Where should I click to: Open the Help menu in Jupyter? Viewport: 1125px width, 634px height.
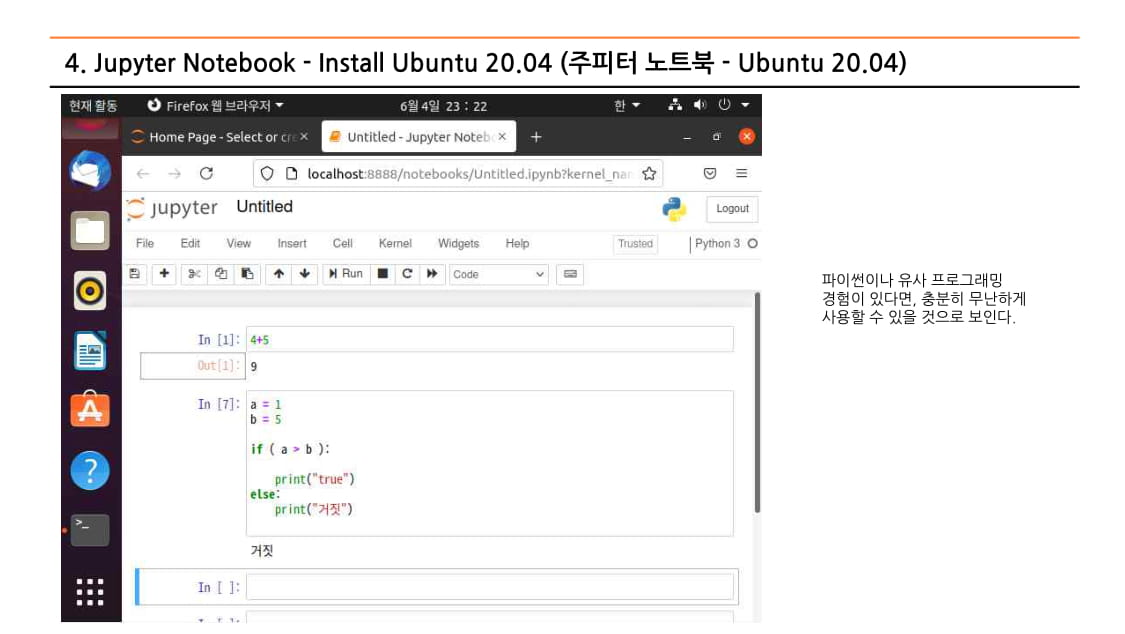click(517, 244)
